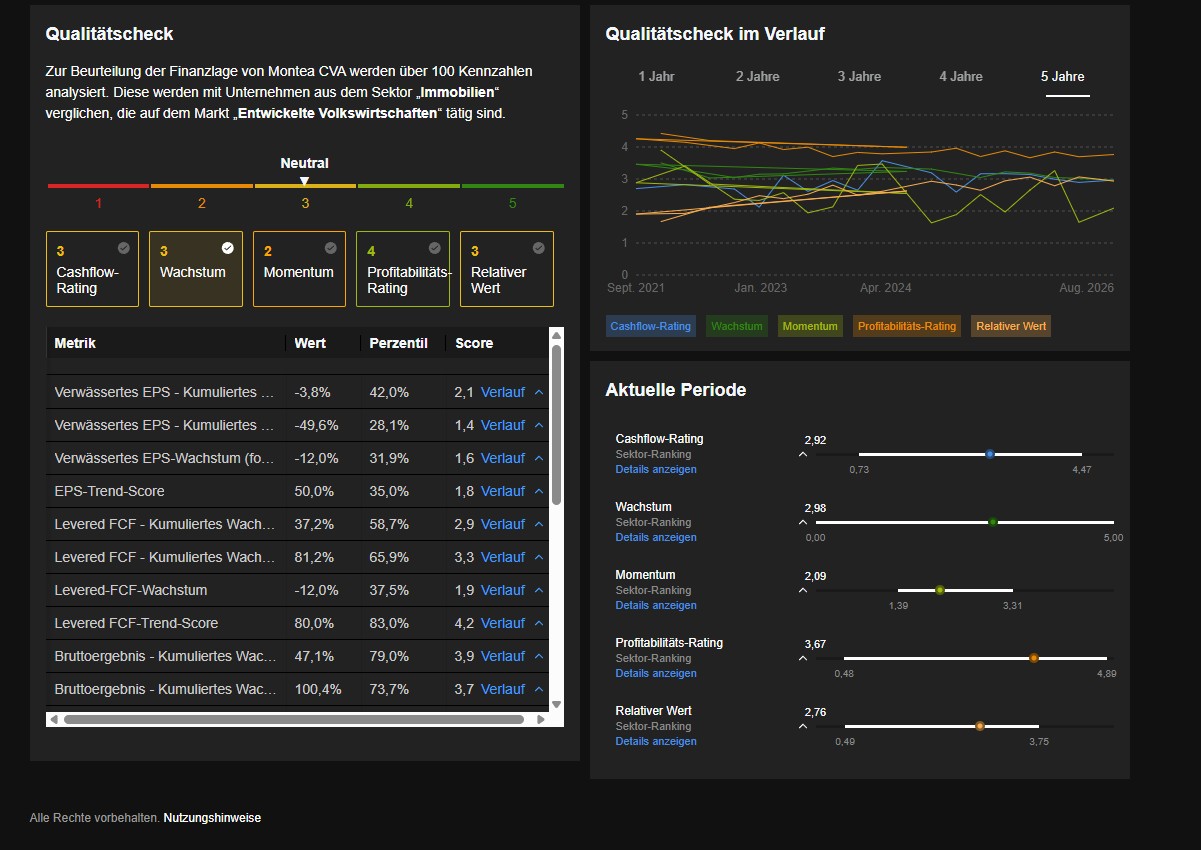Click scroll-down arrow of metric table
The height and width of the screenshot is (850, 1201).
tap(557, 704)
